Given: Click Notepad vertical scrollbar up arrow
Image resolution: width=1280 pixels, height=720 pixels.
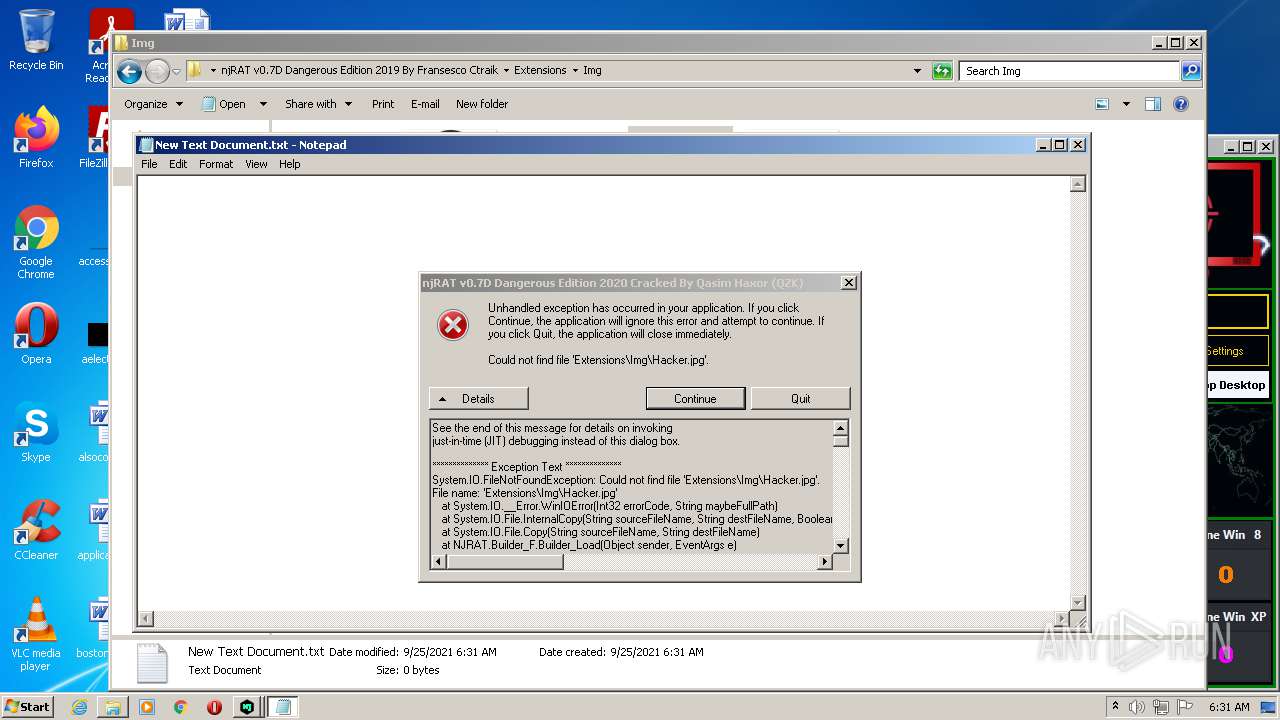Looking at the screenshot, I should (x=1077, y=184).
